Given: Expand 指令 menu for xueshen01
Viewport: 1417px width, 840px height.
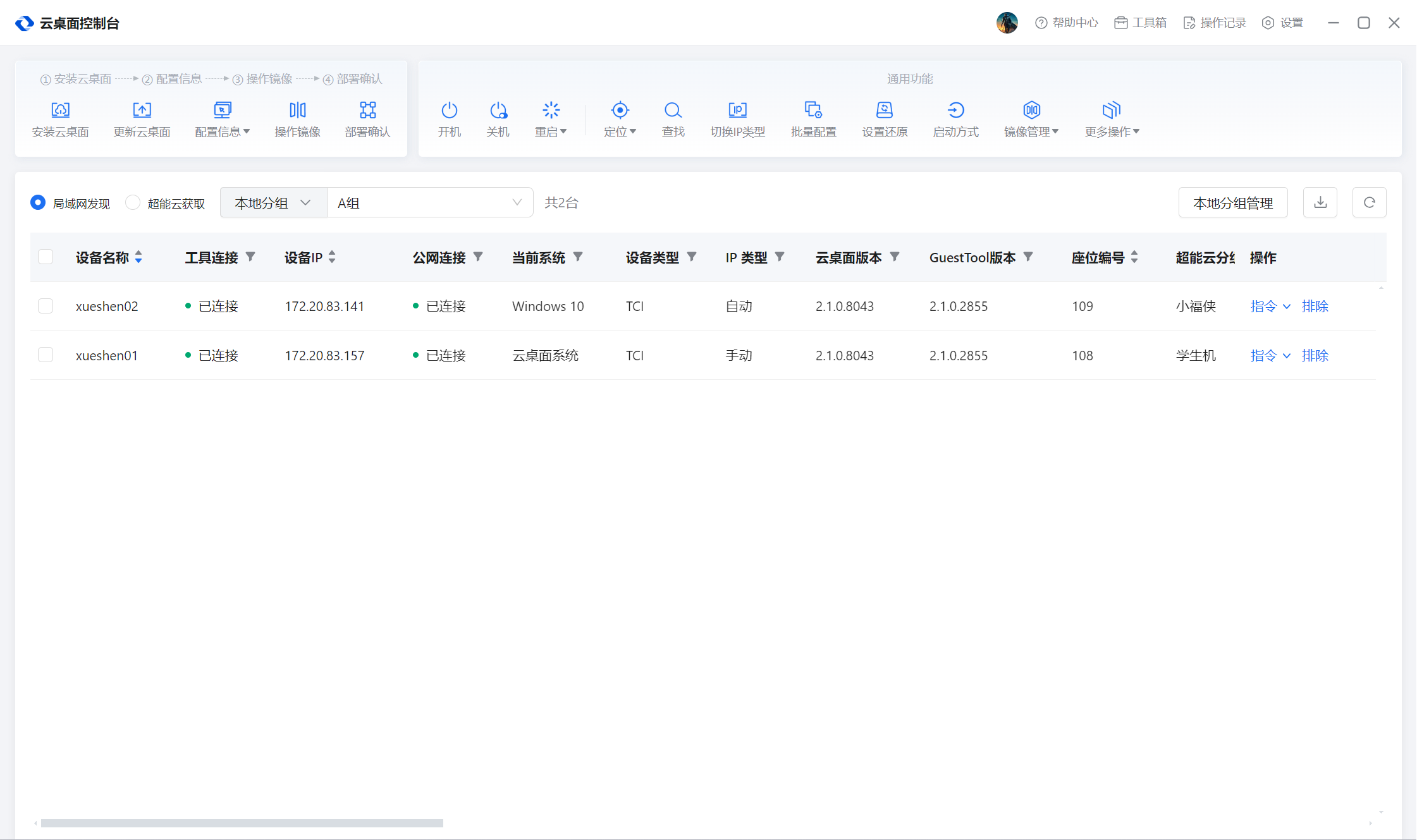Looking at the screenshot, I should pyautogui.click(x=1270, y=355).
